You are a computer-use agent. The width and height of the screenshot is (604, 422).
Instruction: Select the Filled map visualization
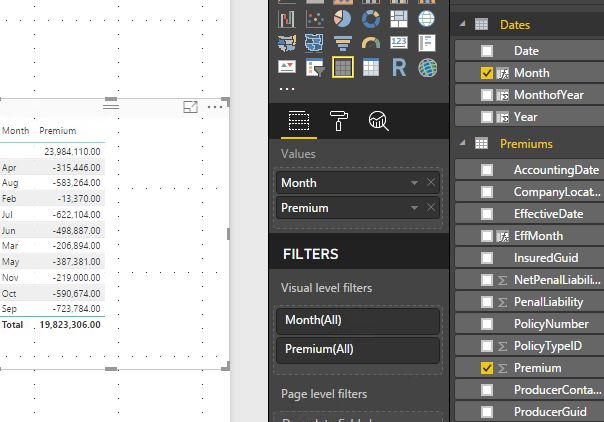pos(286,43)
